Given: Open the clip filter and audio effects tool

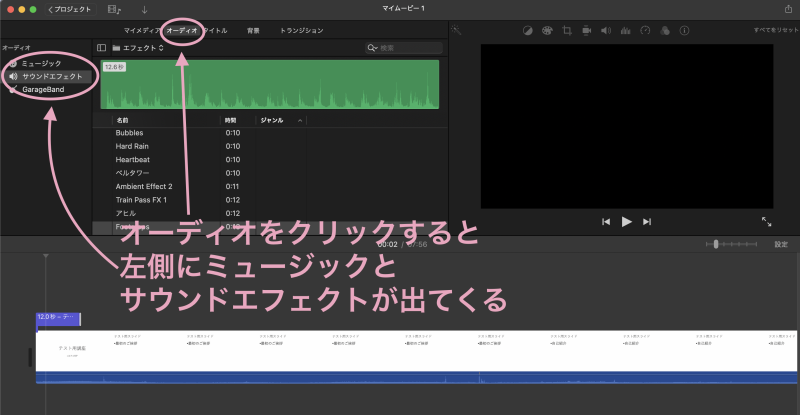Looking at the screenshot, I should click(x=665, y=31).
